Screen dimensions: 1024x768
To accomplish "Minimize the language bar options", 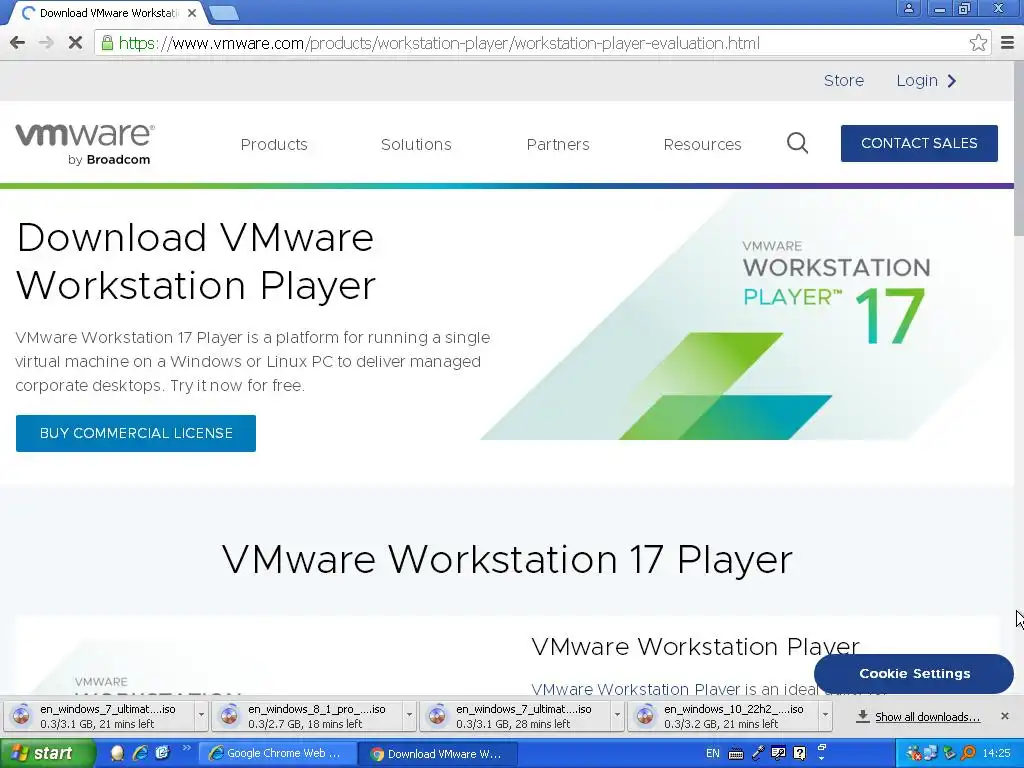I will coord(822,748).
